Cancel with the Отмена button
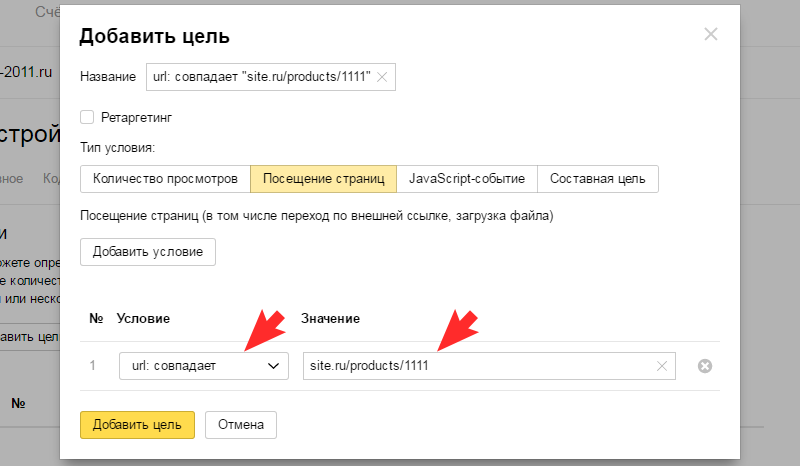The width and height of the screenshot is (800, 466). click(x=241, y=425)
